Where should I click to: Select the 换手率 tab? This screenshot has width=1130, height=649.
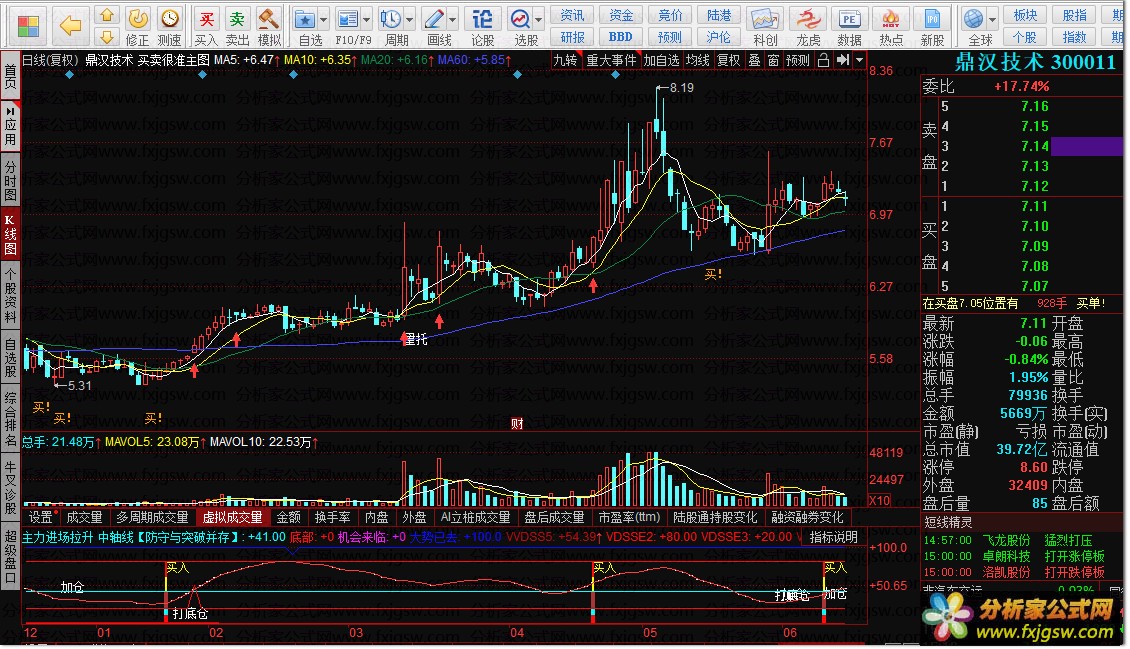332,517
